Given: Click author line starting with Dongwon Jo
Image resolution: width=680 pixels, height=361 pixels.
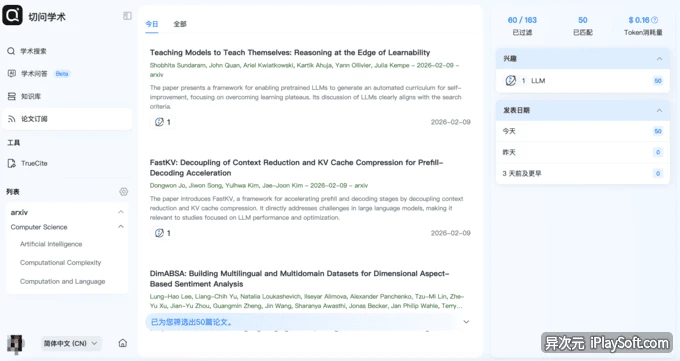Looking at the screenshot, I should tap(258, 186).
